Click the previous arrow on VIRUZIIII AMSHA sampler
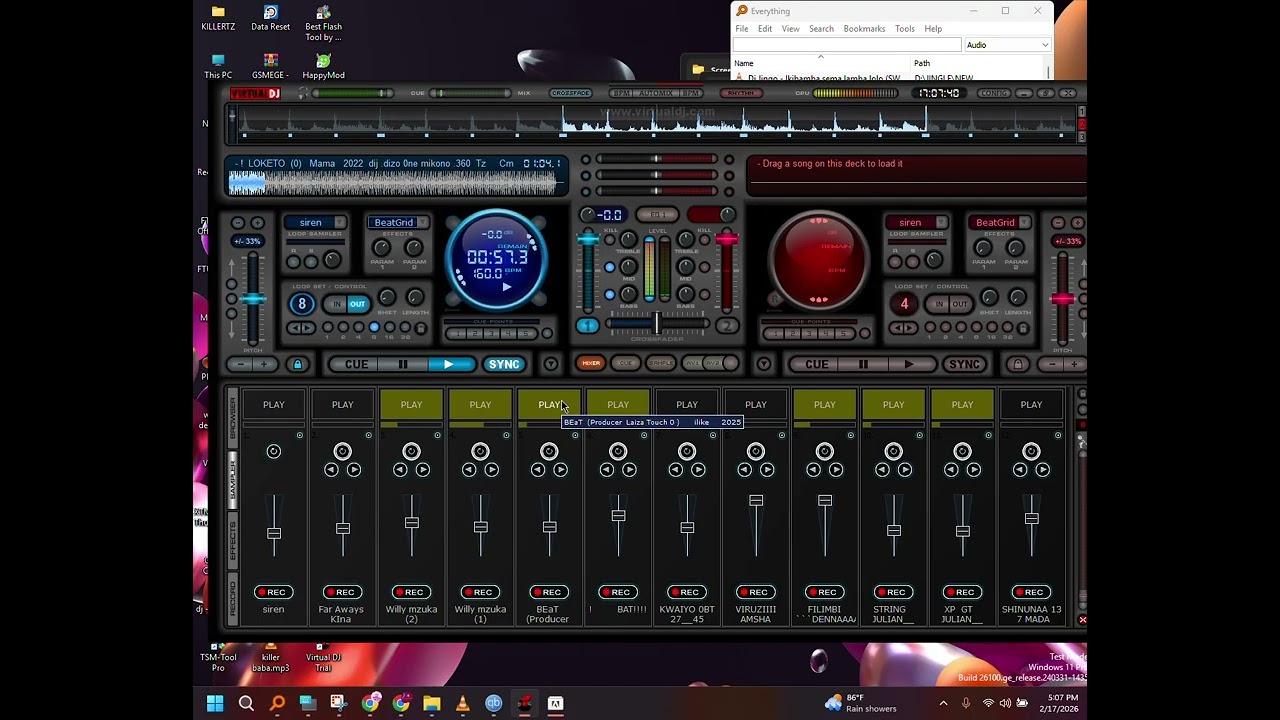1280x720 pixels. tap(744, 470)
